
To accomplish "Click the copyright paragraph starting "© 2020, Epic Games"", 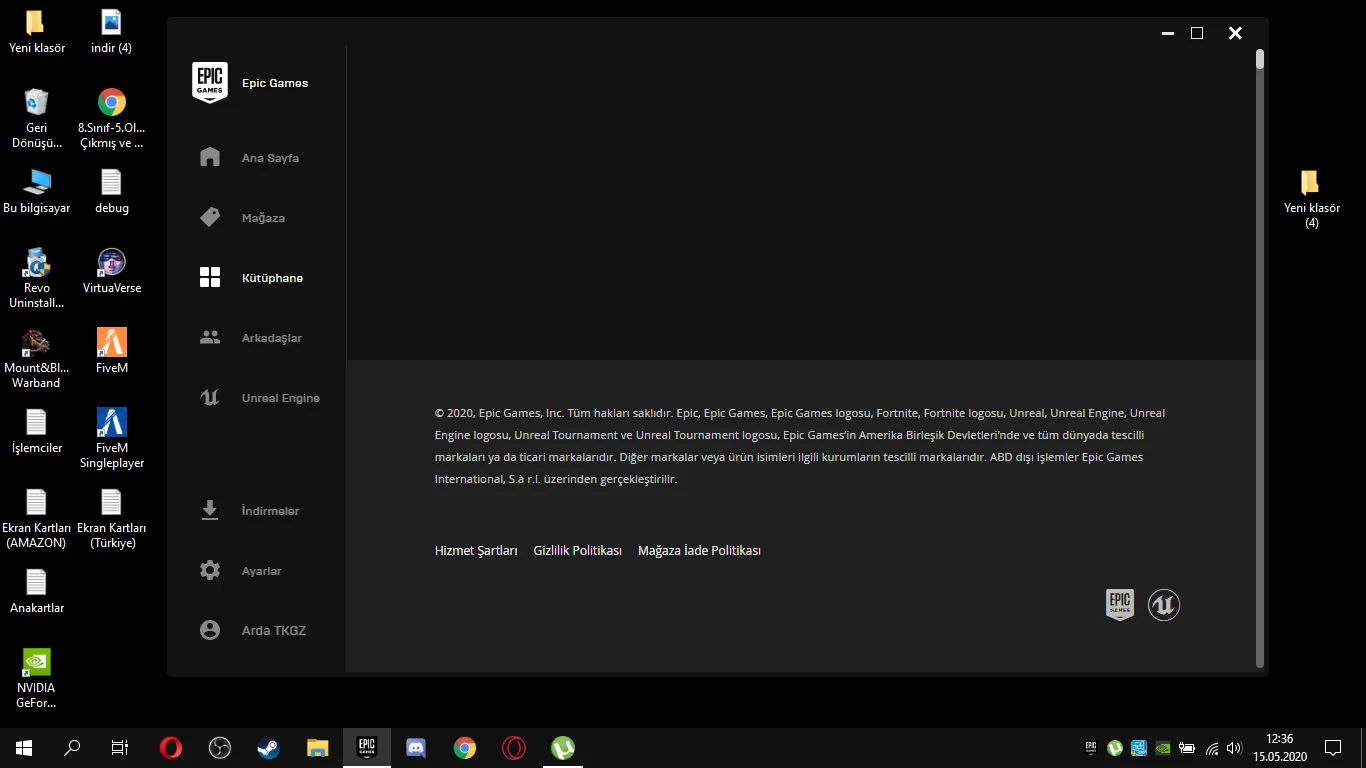I will pyautogui.click(x=801, y=446).
